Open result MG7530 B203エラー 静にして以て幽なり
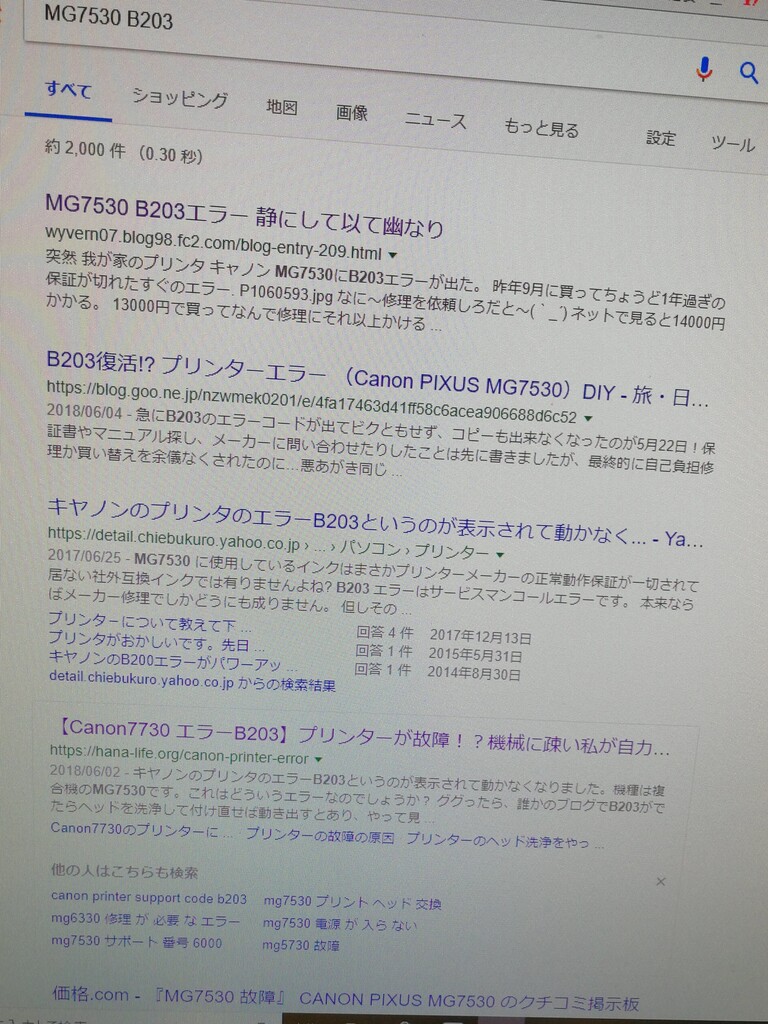 pyautogui.click(x=244, y=216)
